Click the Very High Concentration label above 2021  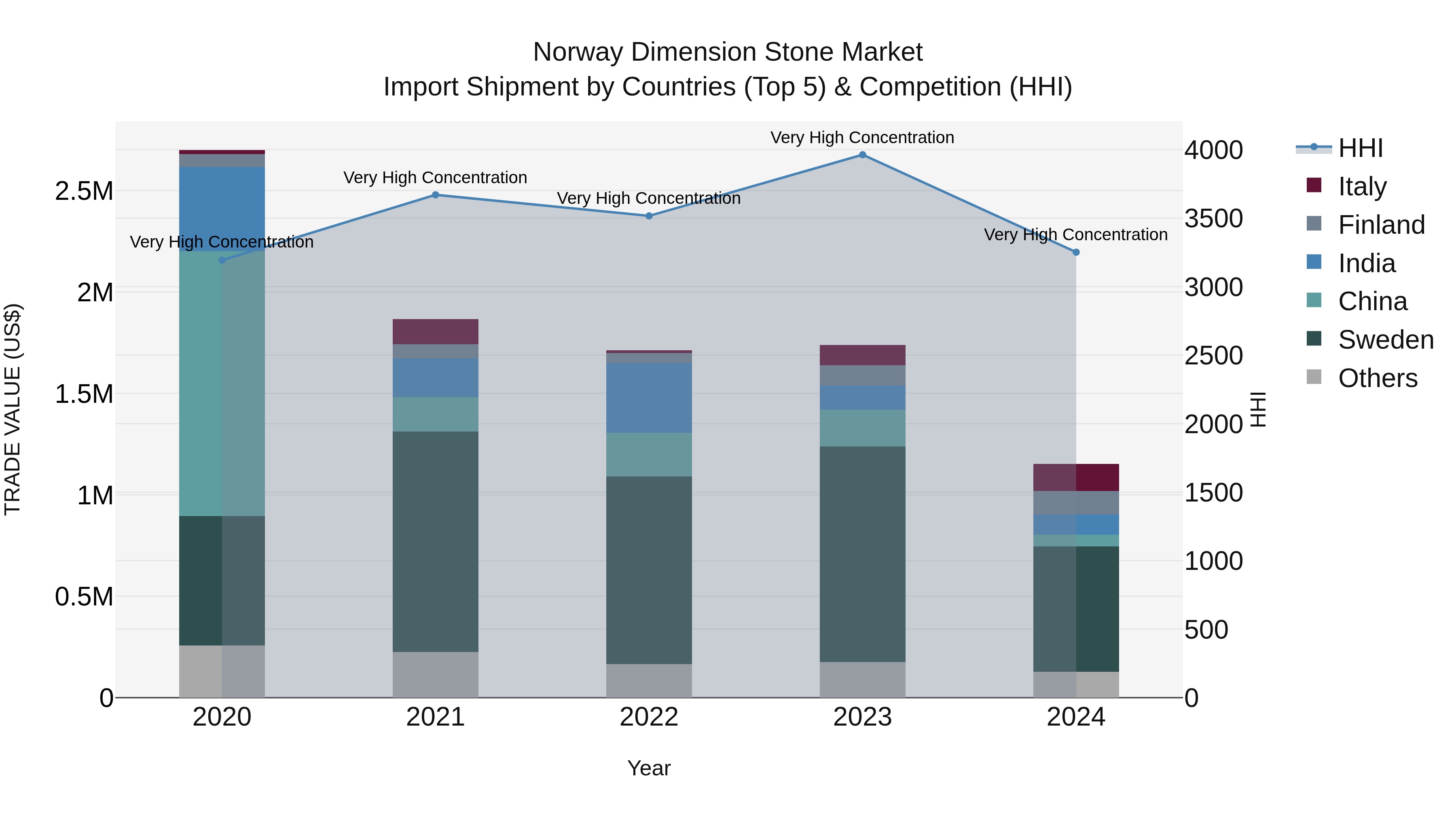pos(435,178)
